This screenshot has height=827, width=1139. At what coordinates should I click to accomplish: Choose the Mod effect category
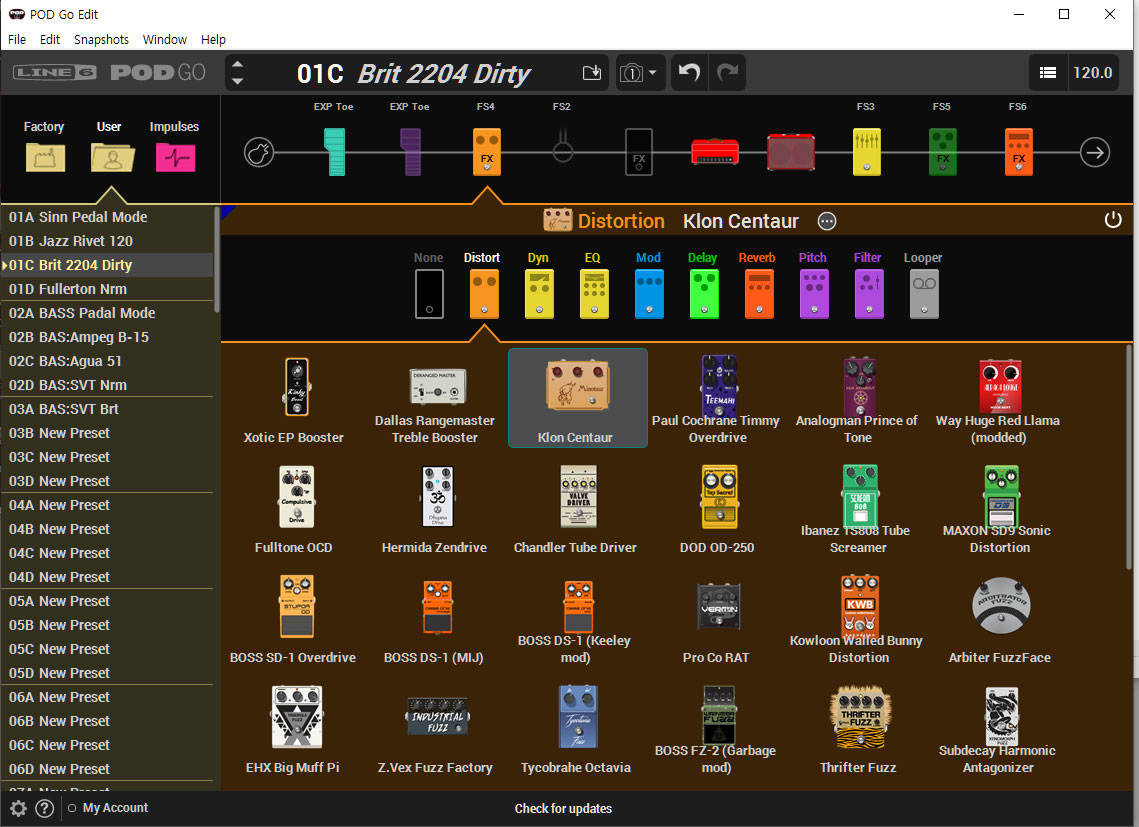[649, 285]
